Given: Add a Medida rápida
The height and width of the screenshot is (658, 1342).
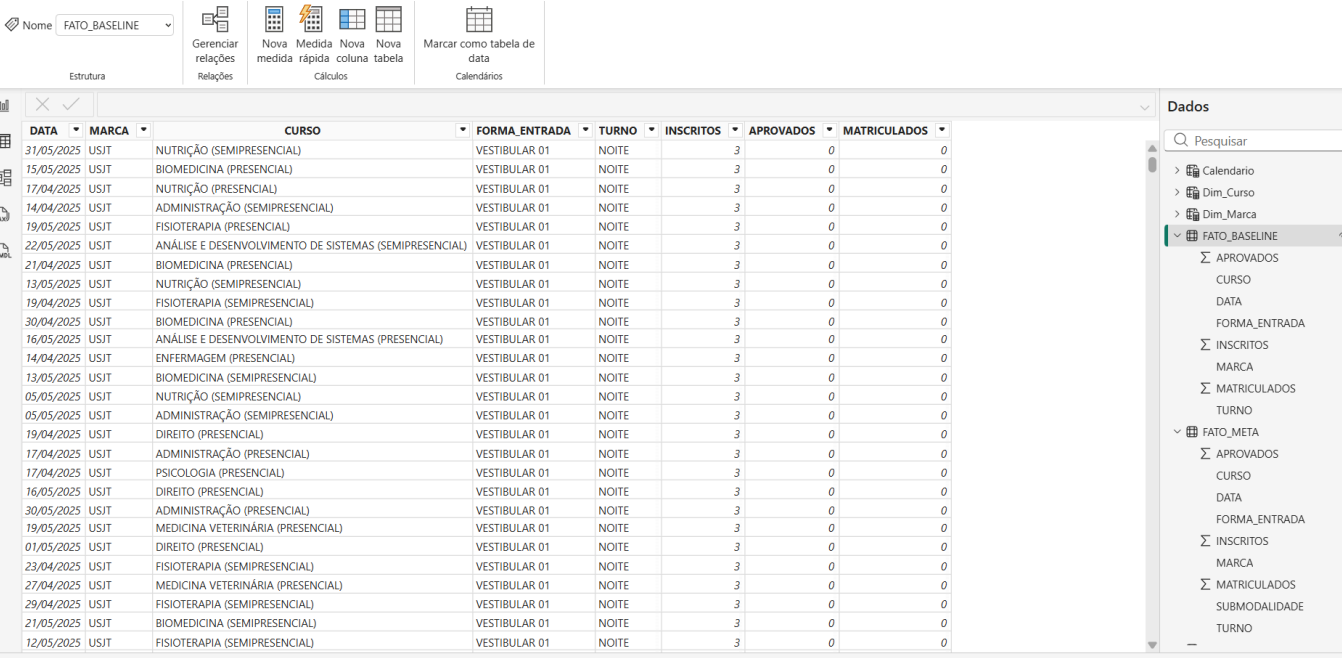Looking at the screenshot, I should [x=313, y=35].
